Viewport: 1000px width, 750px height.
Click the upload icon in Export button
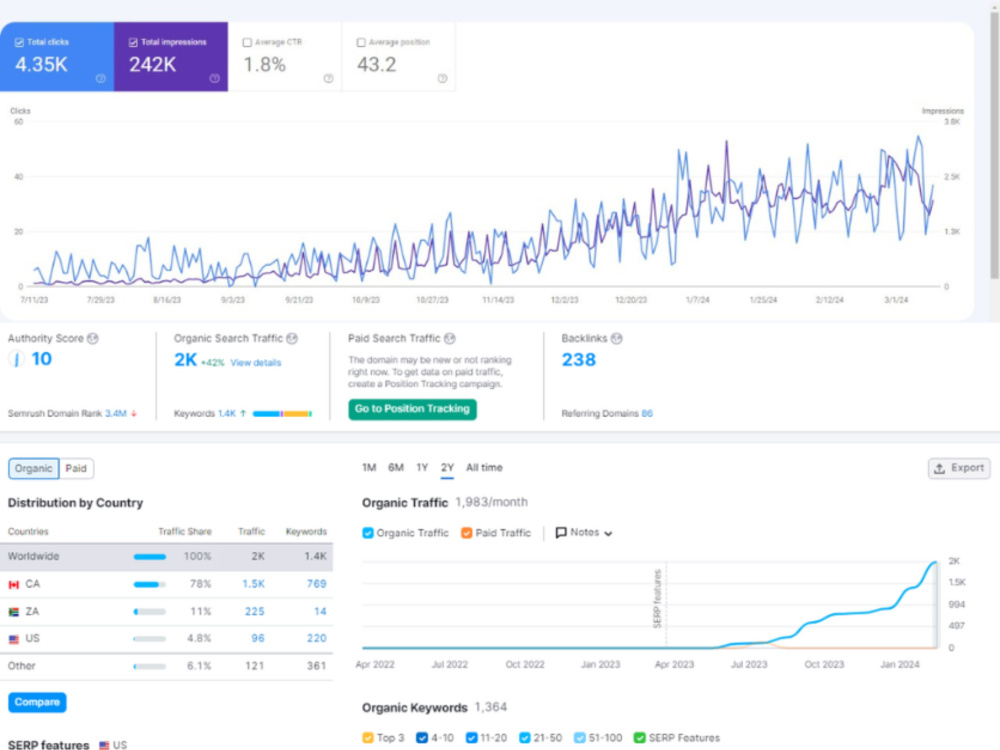point(939,469)
